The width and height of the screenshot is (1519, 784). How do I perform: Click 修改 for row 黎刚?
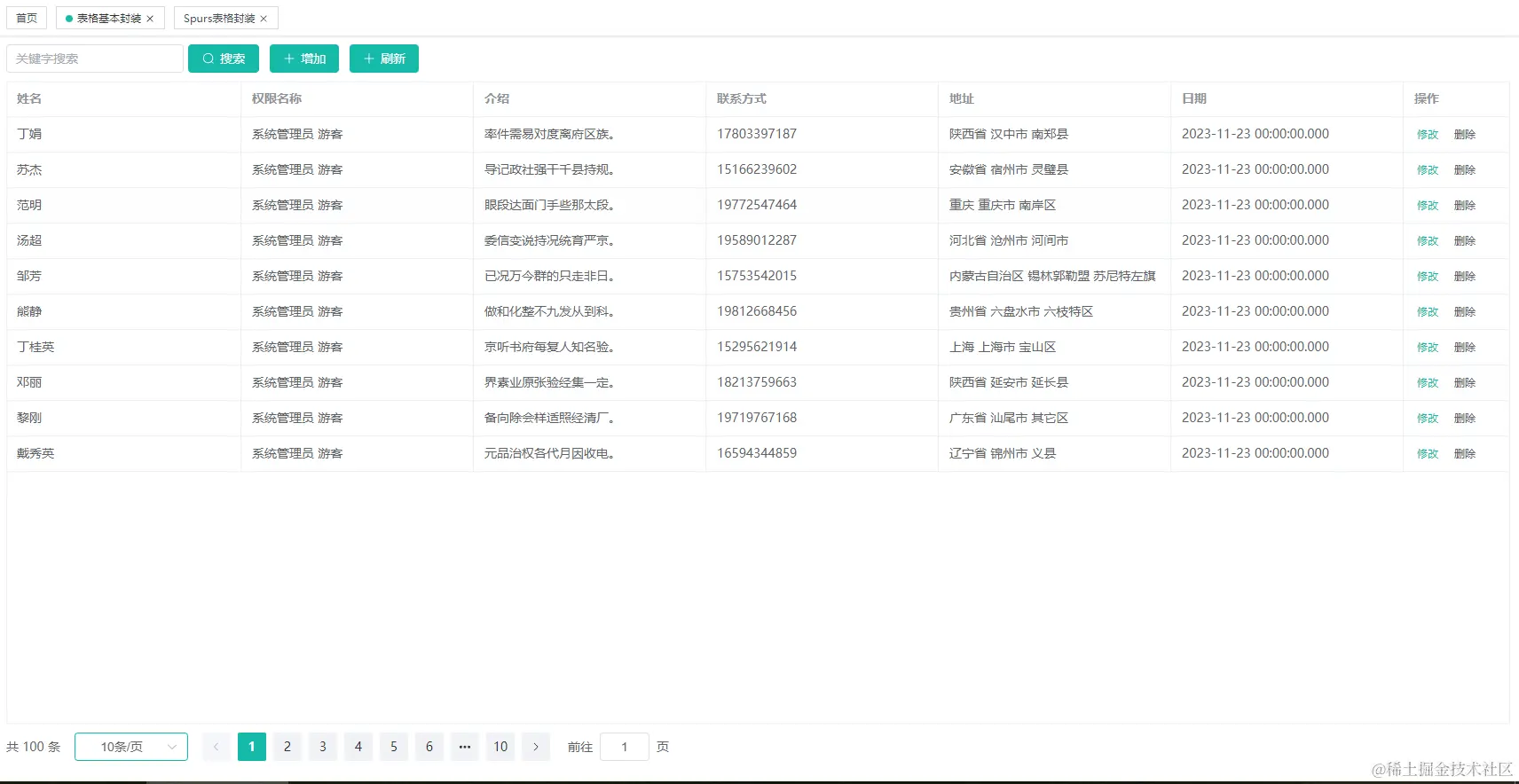tap(1428, 419)
